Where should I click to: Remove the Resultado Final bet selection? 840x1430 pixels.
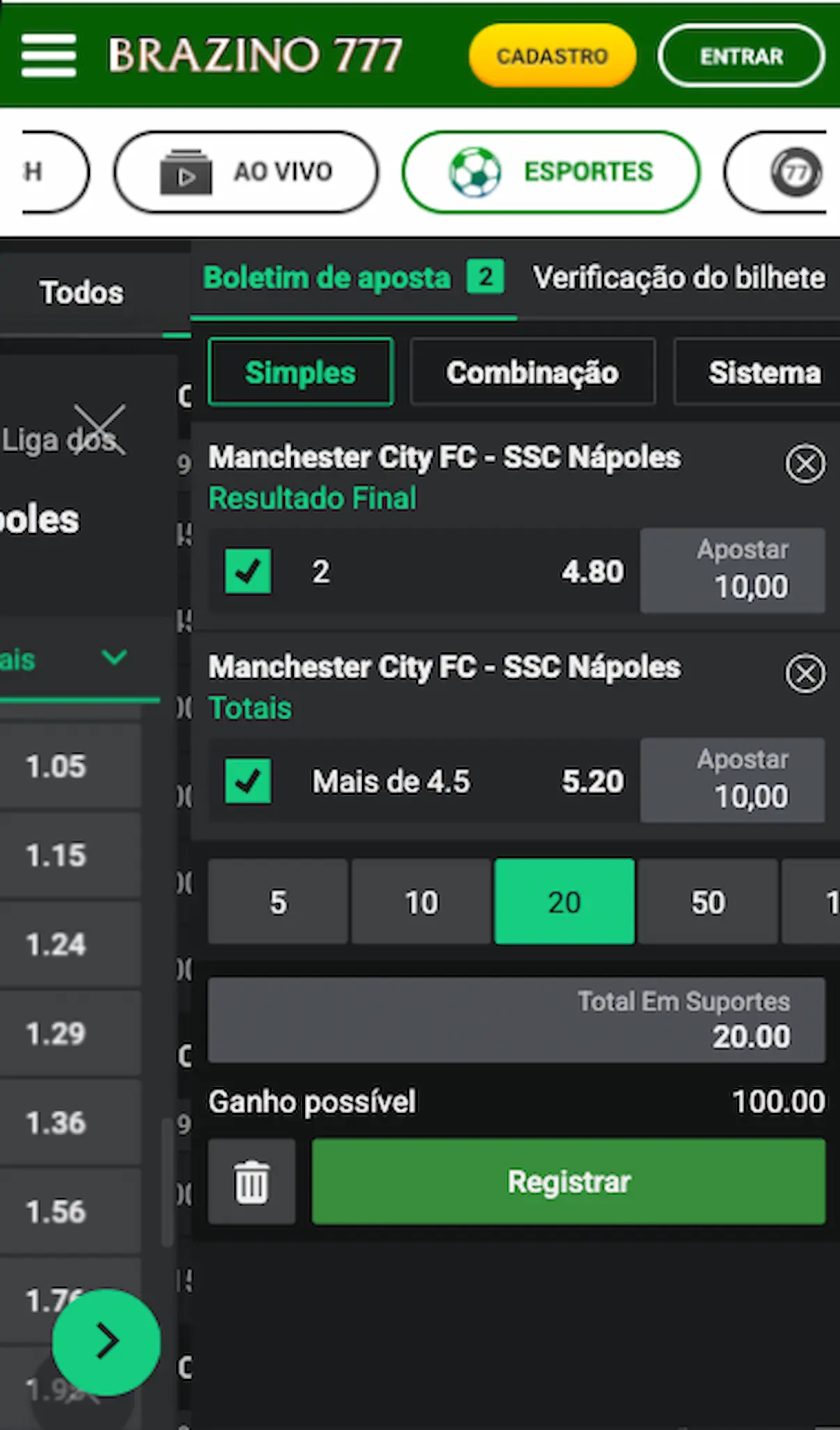coord(805,463)
